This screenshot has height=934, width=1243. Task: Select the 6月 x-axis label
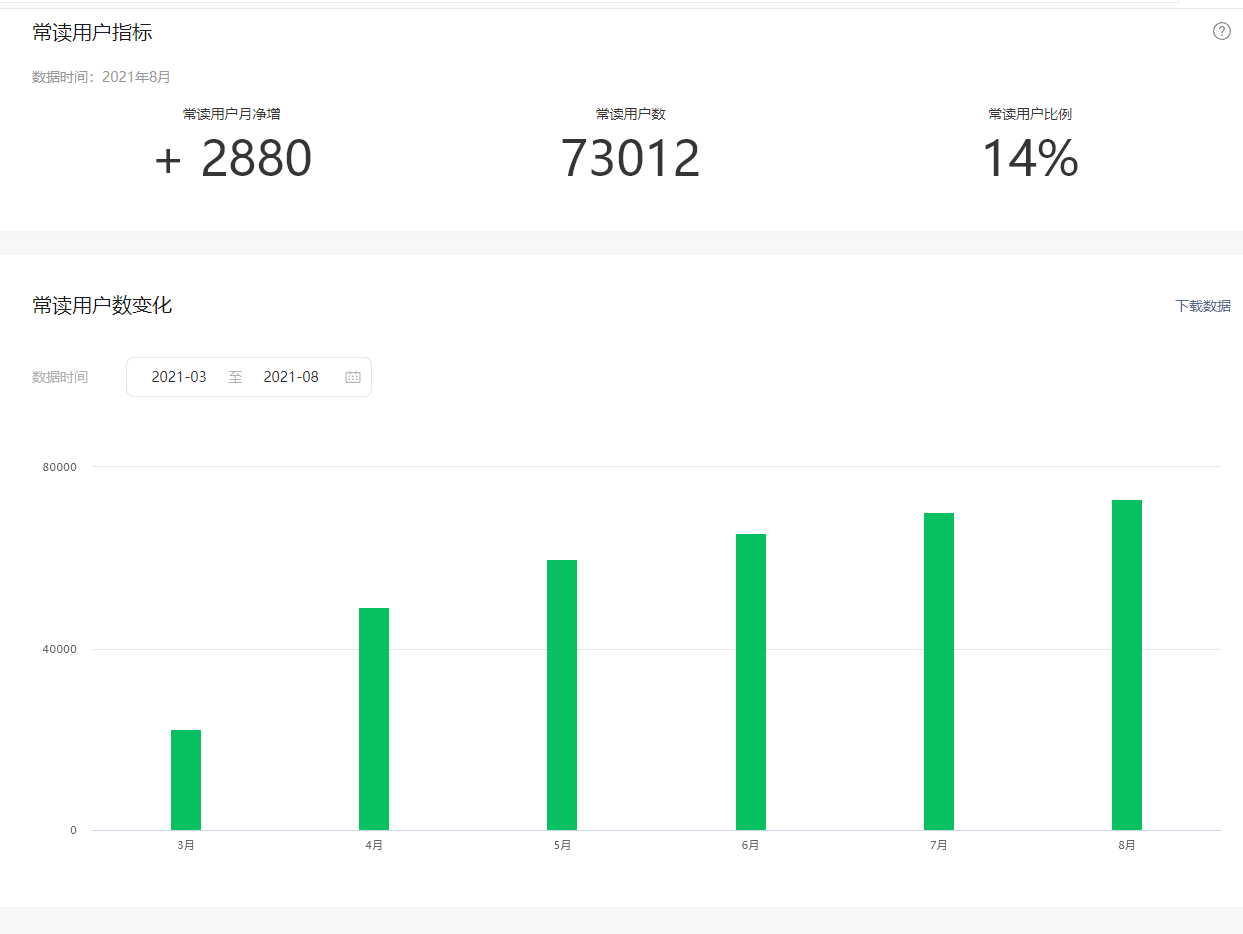pyautogui.click(x=751, y=845)
